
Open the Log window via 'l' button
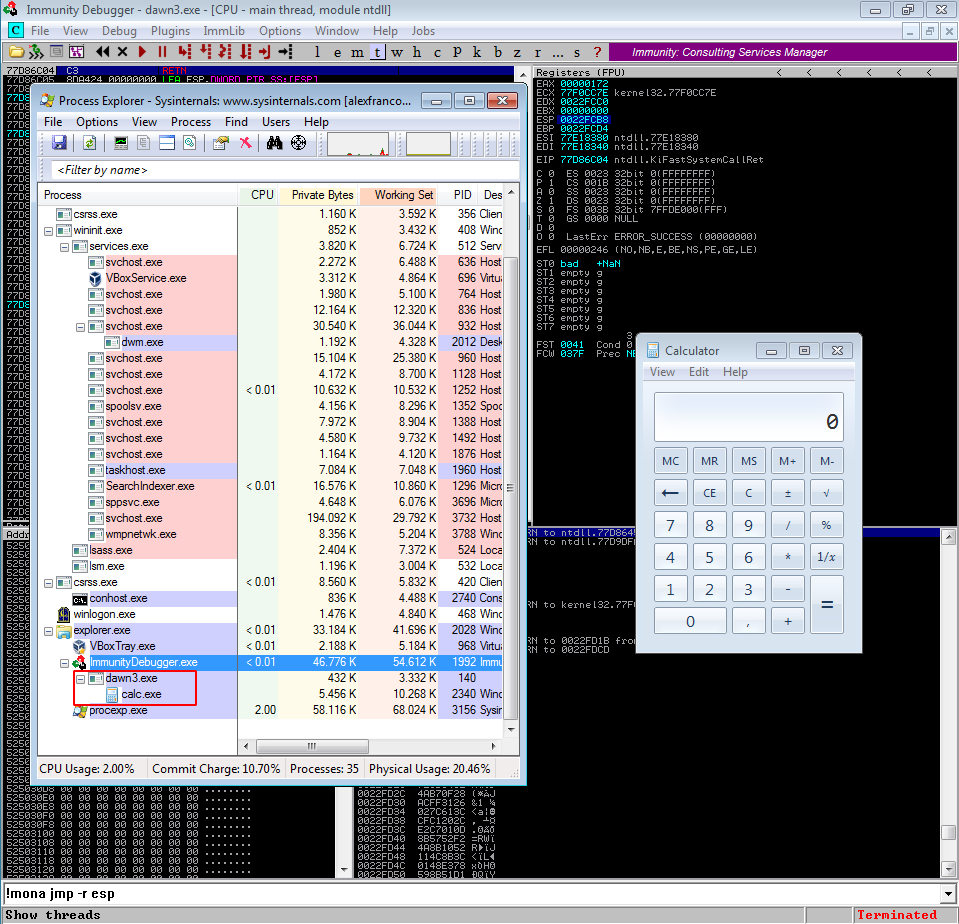pyautogui.click(x=317, y=52)
